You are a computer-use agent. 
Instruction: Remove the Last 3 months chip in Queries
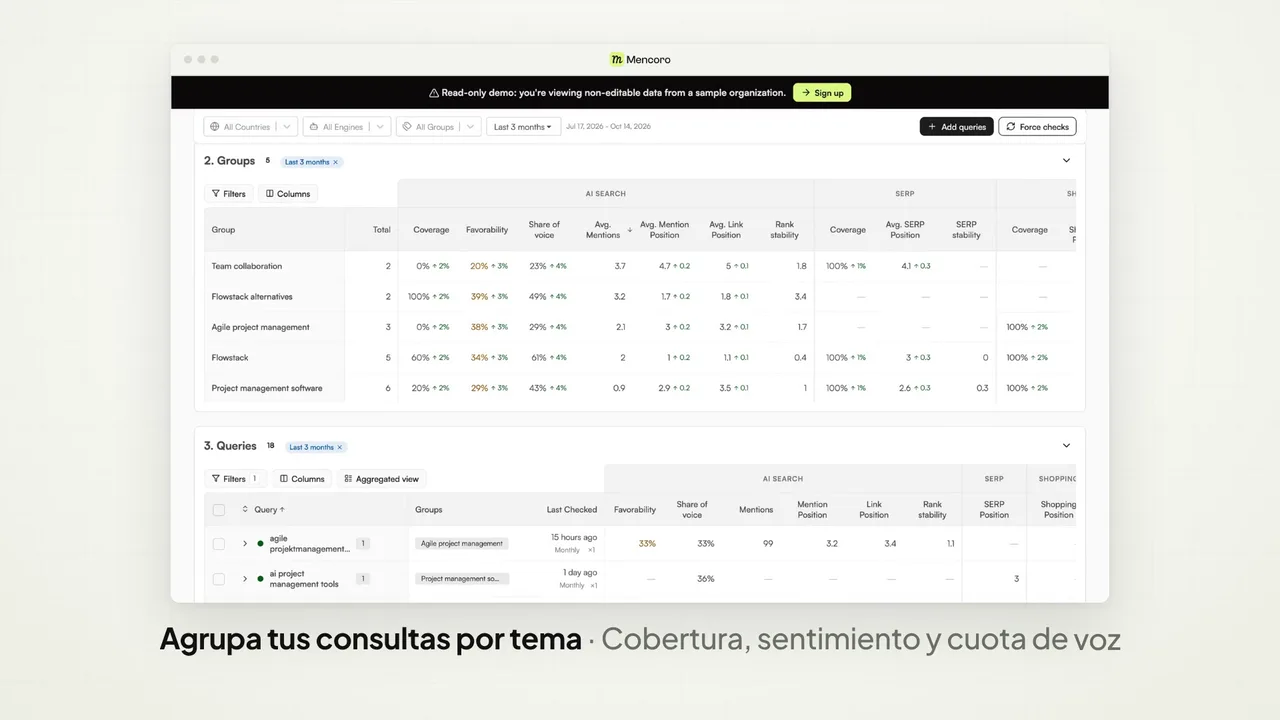(x=339, y=447)
